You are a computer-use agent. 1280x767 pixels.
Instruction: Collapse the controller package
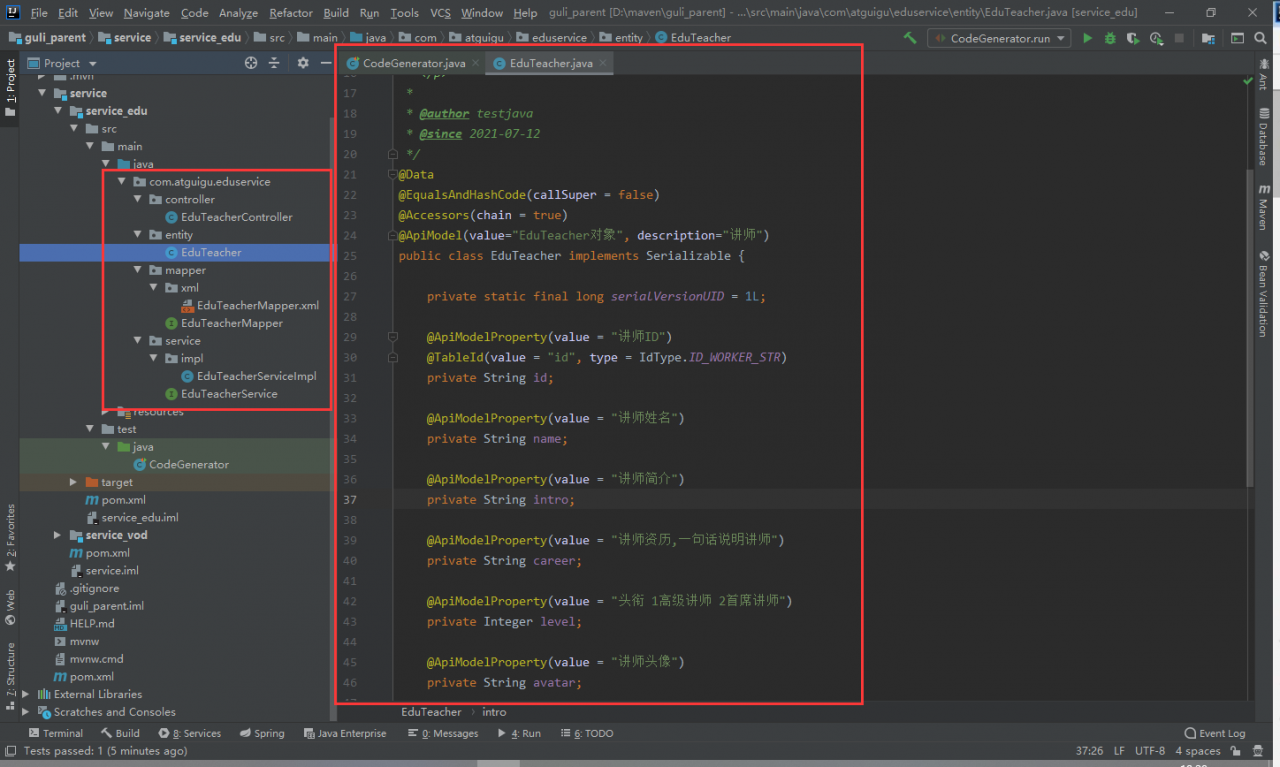138,199
